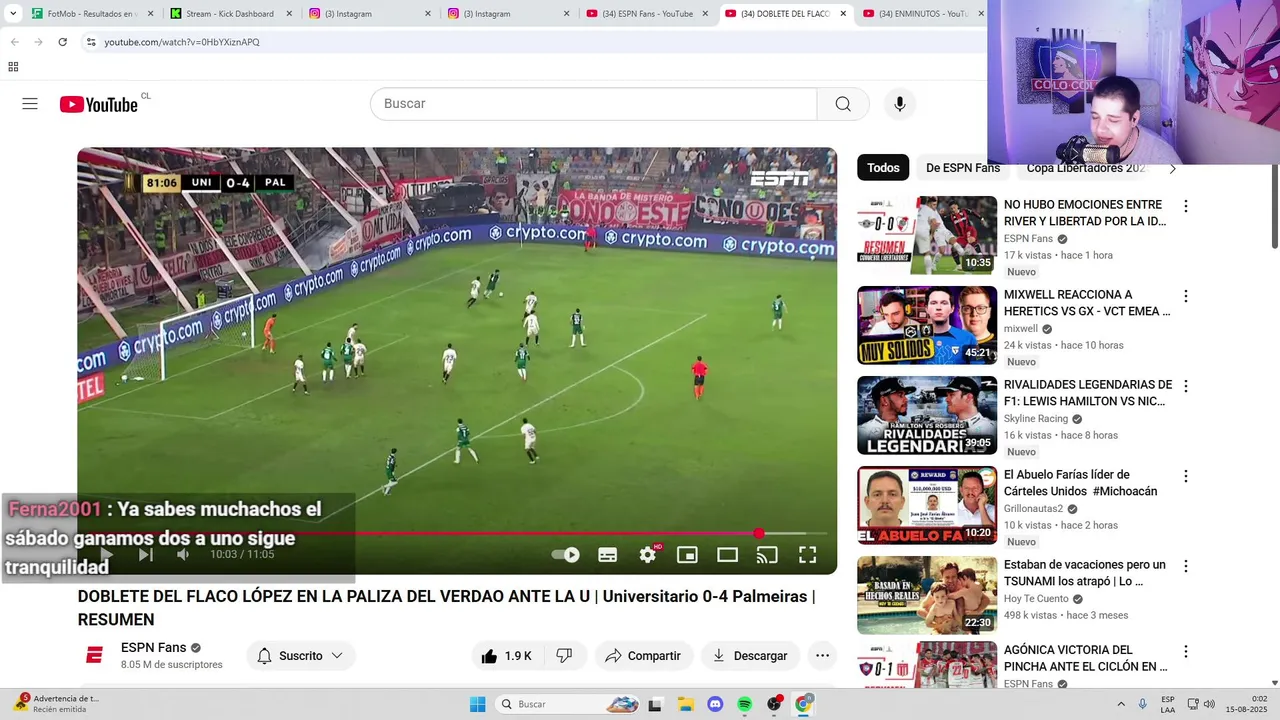Show more filter chips with the arrow
Screen dimensions: 1280x720
pos(1173,168)
